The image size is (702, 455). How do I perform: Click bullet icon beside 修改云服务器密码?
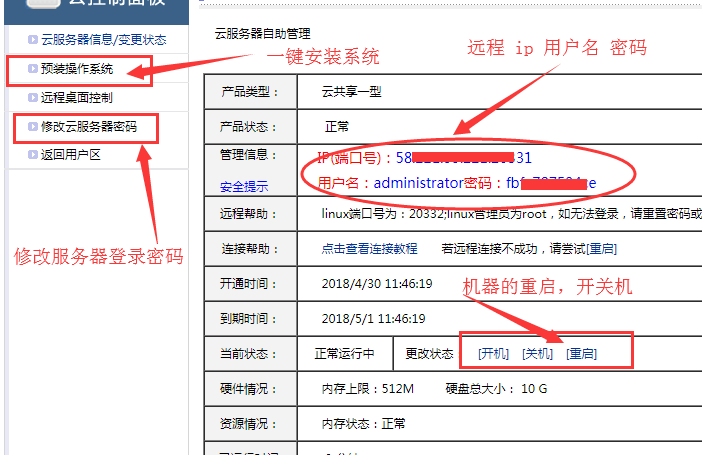click(x=32, y=126)
